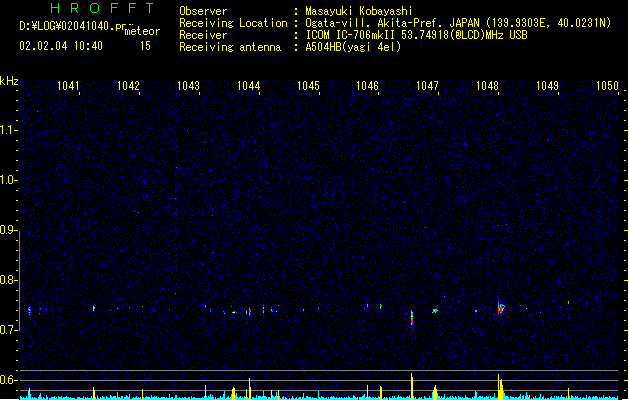Click the strong vertical meteor echo just before 1047
Image resolution: width=629 pixels, height=400 pixels.
click(x=412, y=319)
